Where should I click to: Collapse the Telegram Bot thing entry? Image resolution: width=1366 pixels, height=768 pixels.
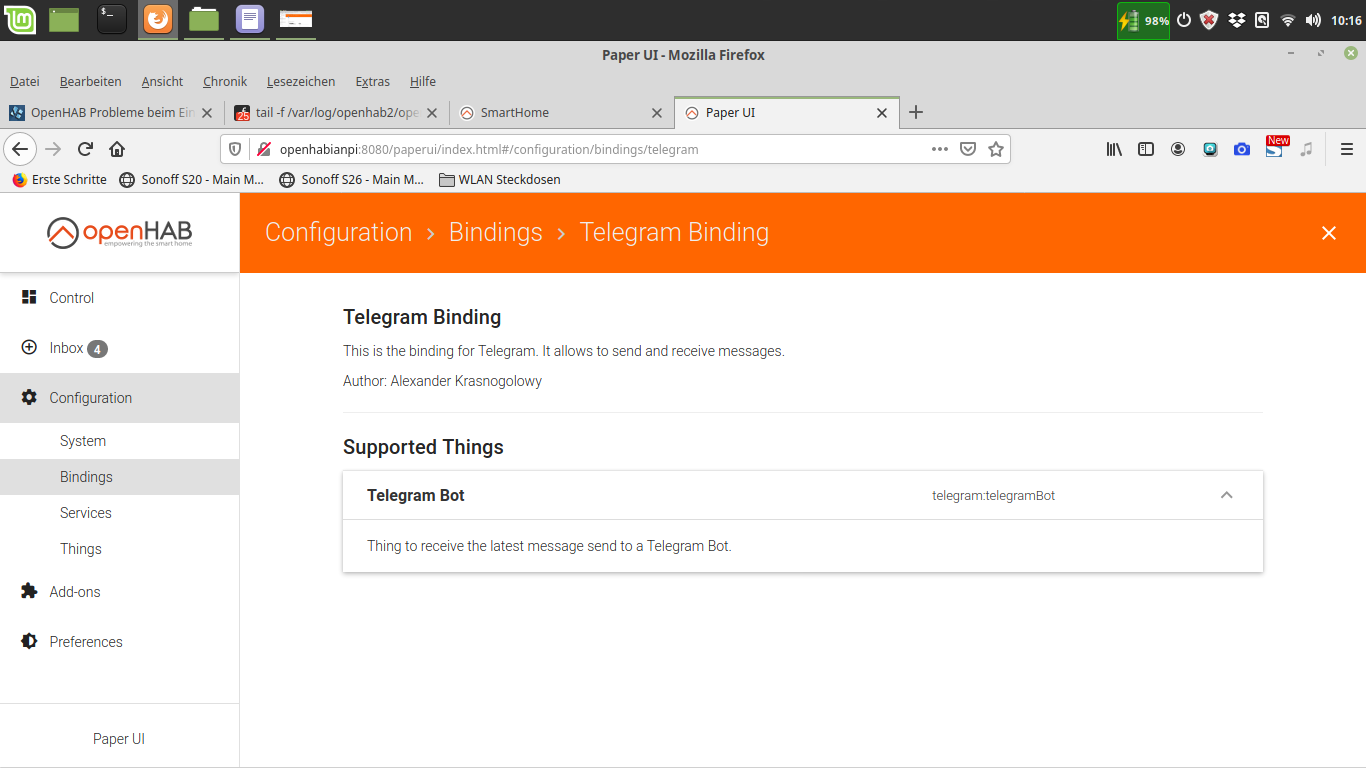pyautogui.click(x=1227, y=495)
